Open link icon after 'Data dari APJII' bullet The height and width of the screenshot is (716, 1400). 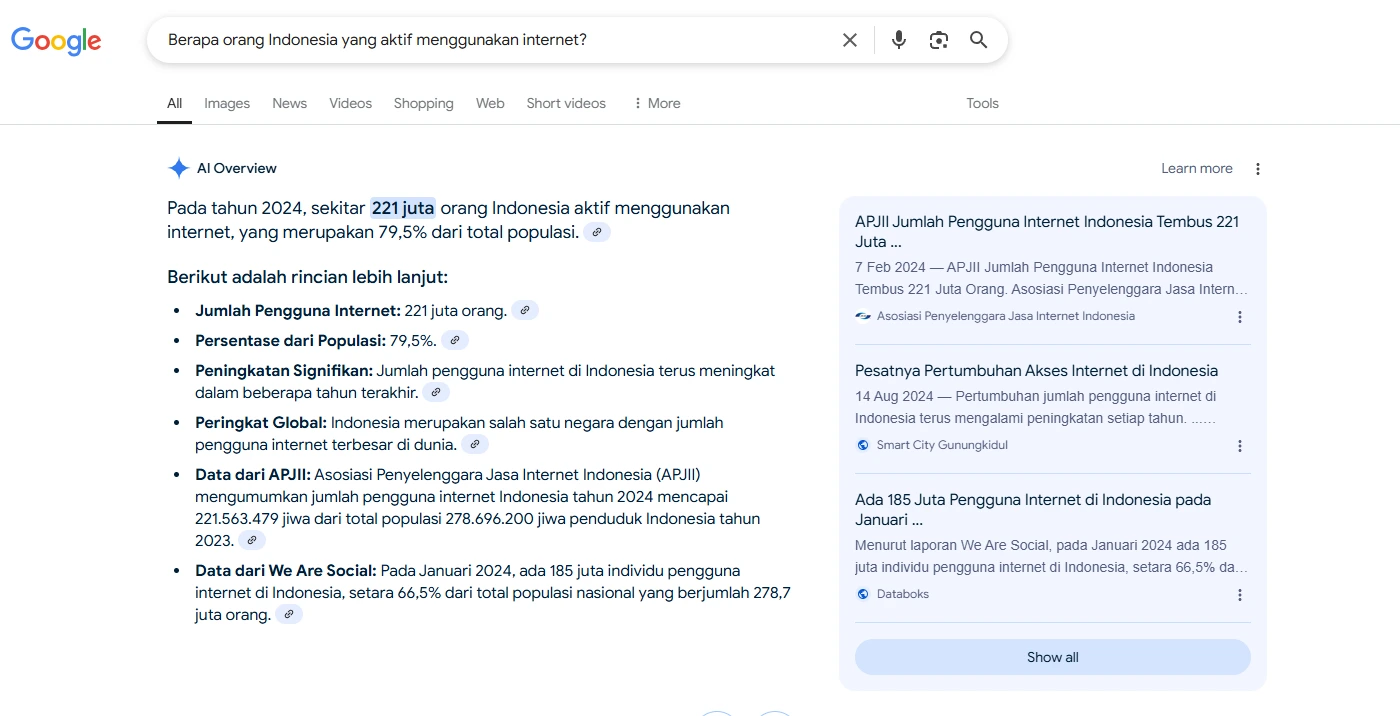pyautogui.click(x=252, y=540)
